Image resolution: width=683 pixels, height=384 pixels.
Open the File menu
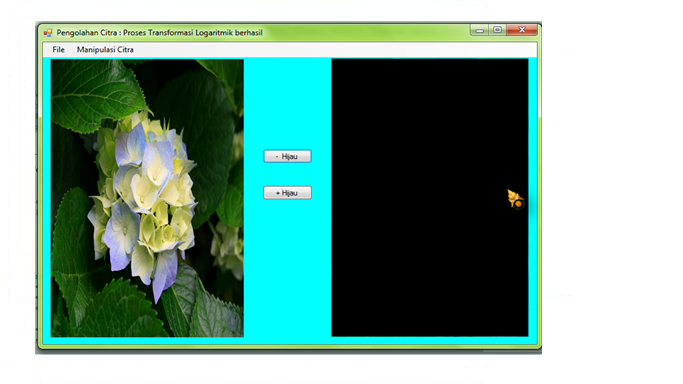click(58, 50)
